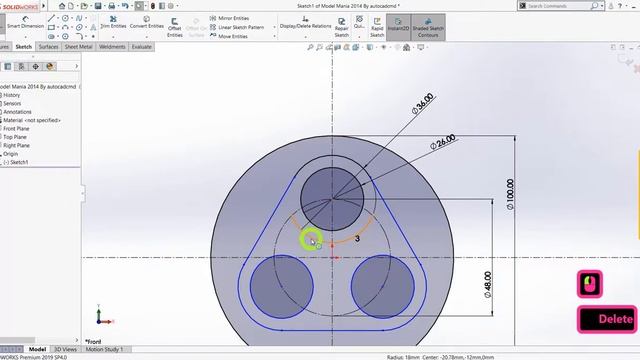
Task: Switch to the Sketch tab
Action: click(24, 47)
